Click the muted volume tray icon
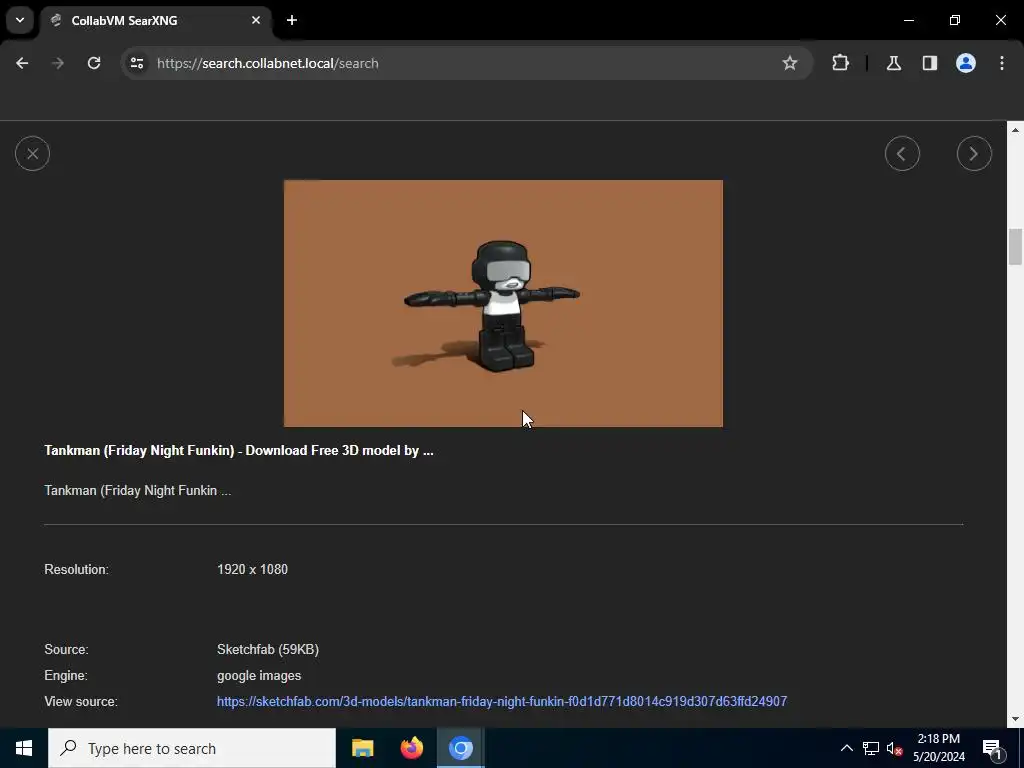Screen dimensions: 1024x768 pos(895,748)
